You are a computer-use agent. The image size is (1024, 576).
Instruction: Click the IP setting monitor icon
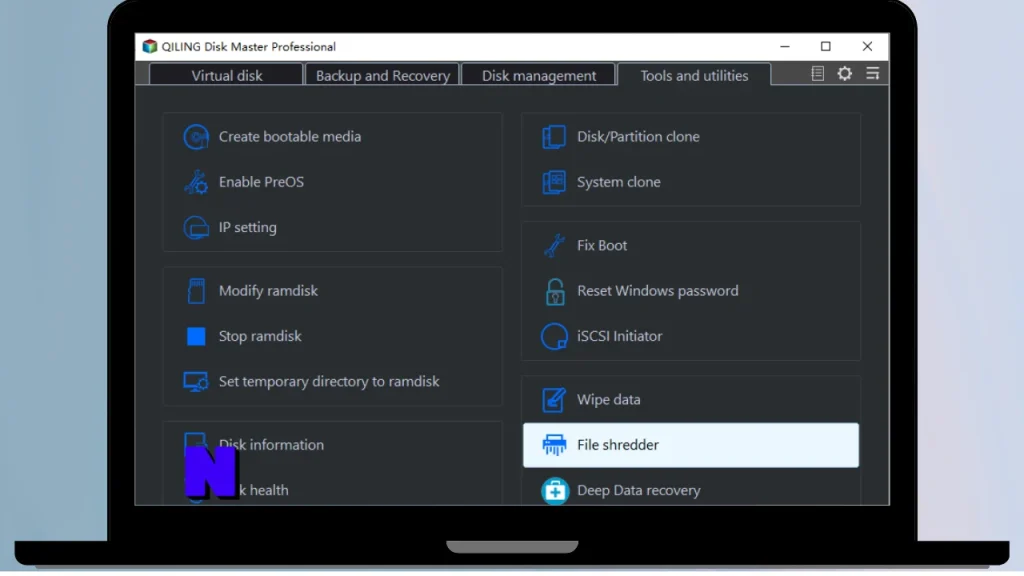click(196, 228)
